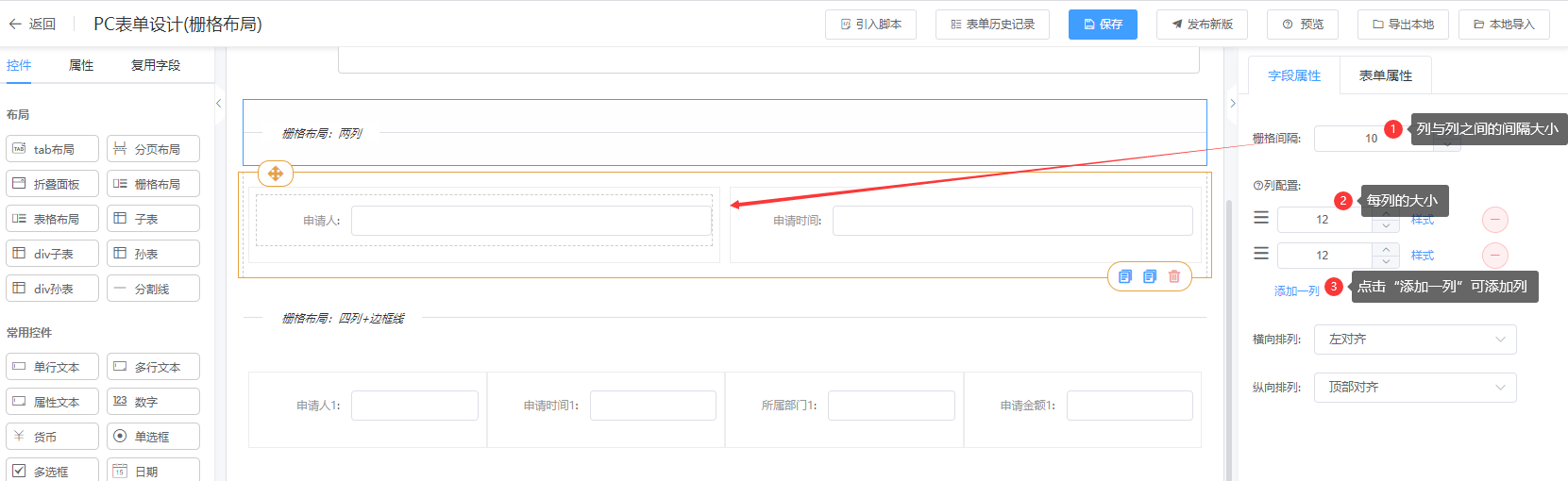Pick the 属性文本 widget
The image size is (1568, 481).
pos(52,402)
